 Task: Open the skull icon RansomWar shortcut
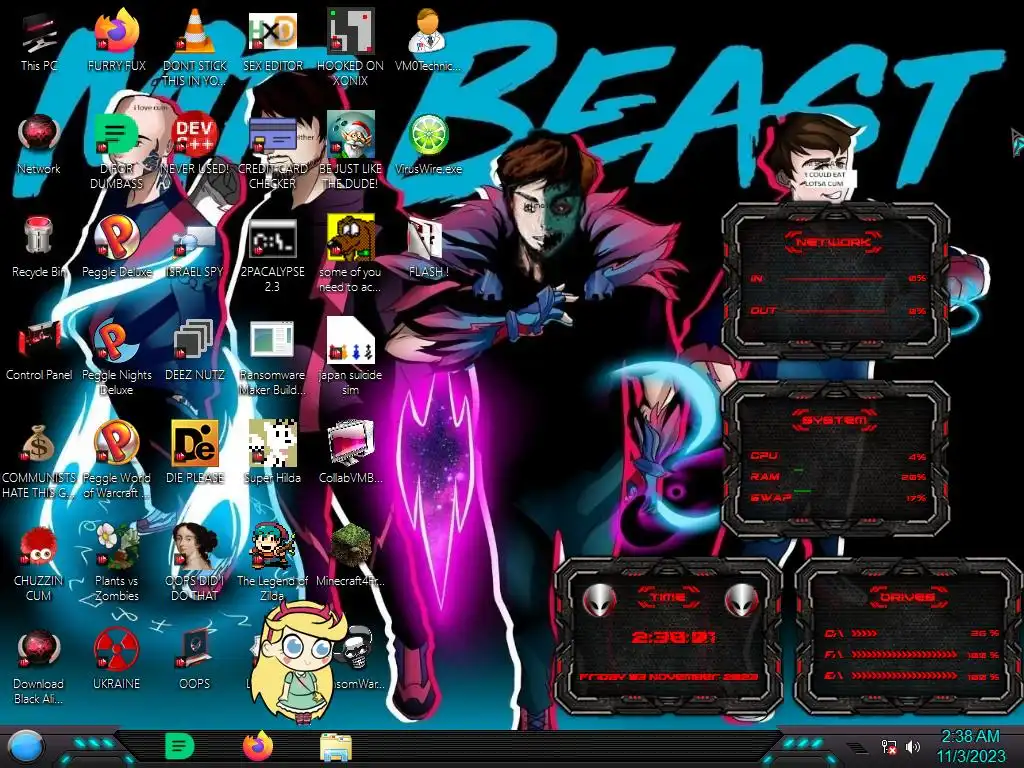tap(358, 648)
